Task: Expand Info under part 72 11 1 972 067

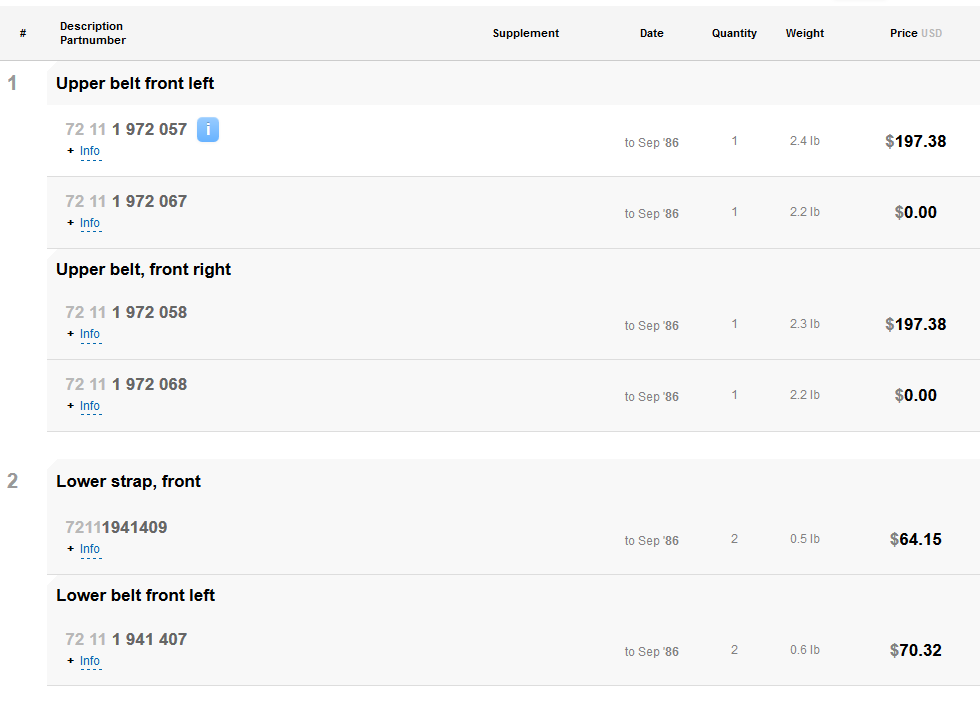Action: 90,223
